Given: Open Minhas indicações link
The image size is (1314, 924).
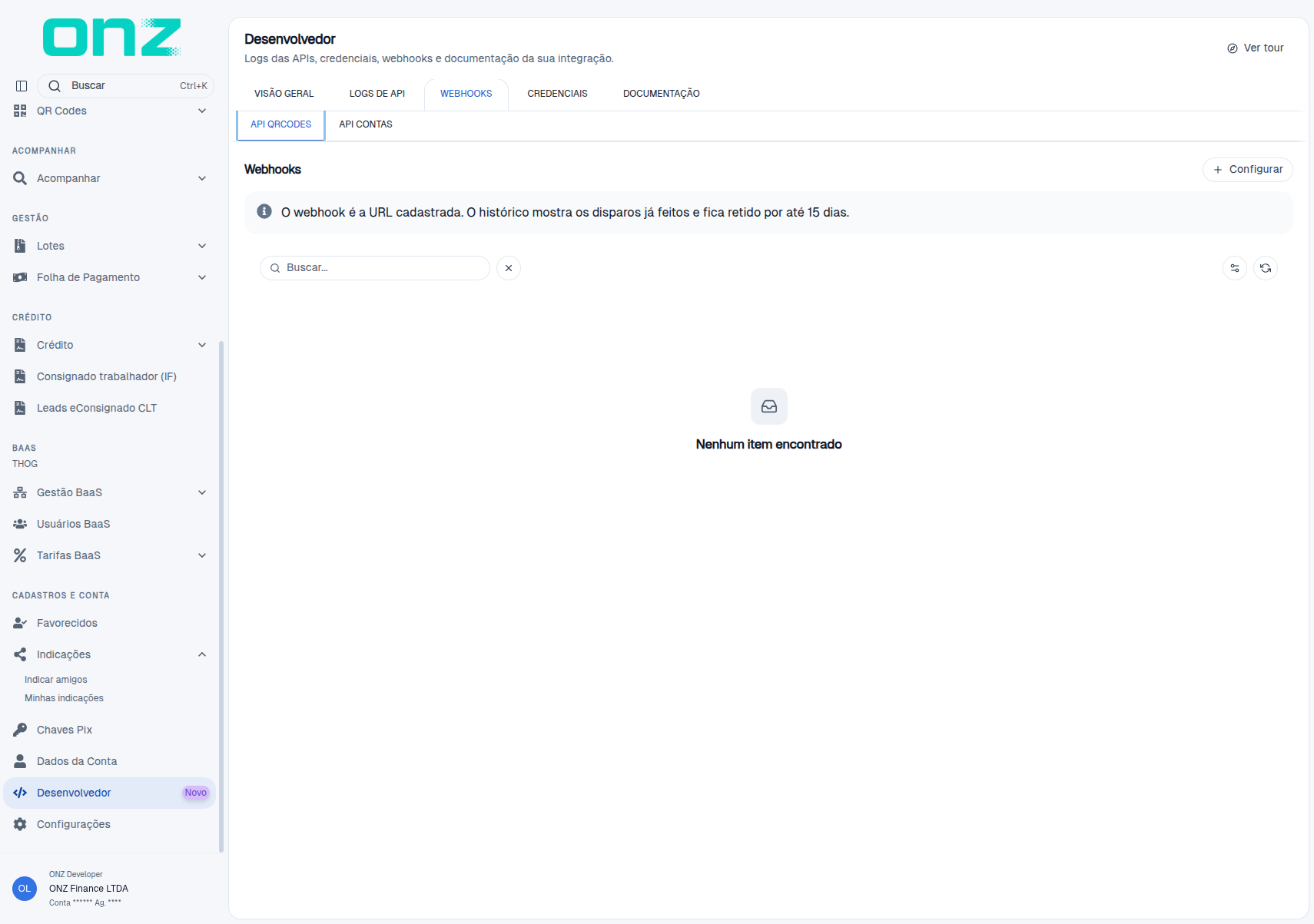Looking at the screenshot, I should [64, 698].
